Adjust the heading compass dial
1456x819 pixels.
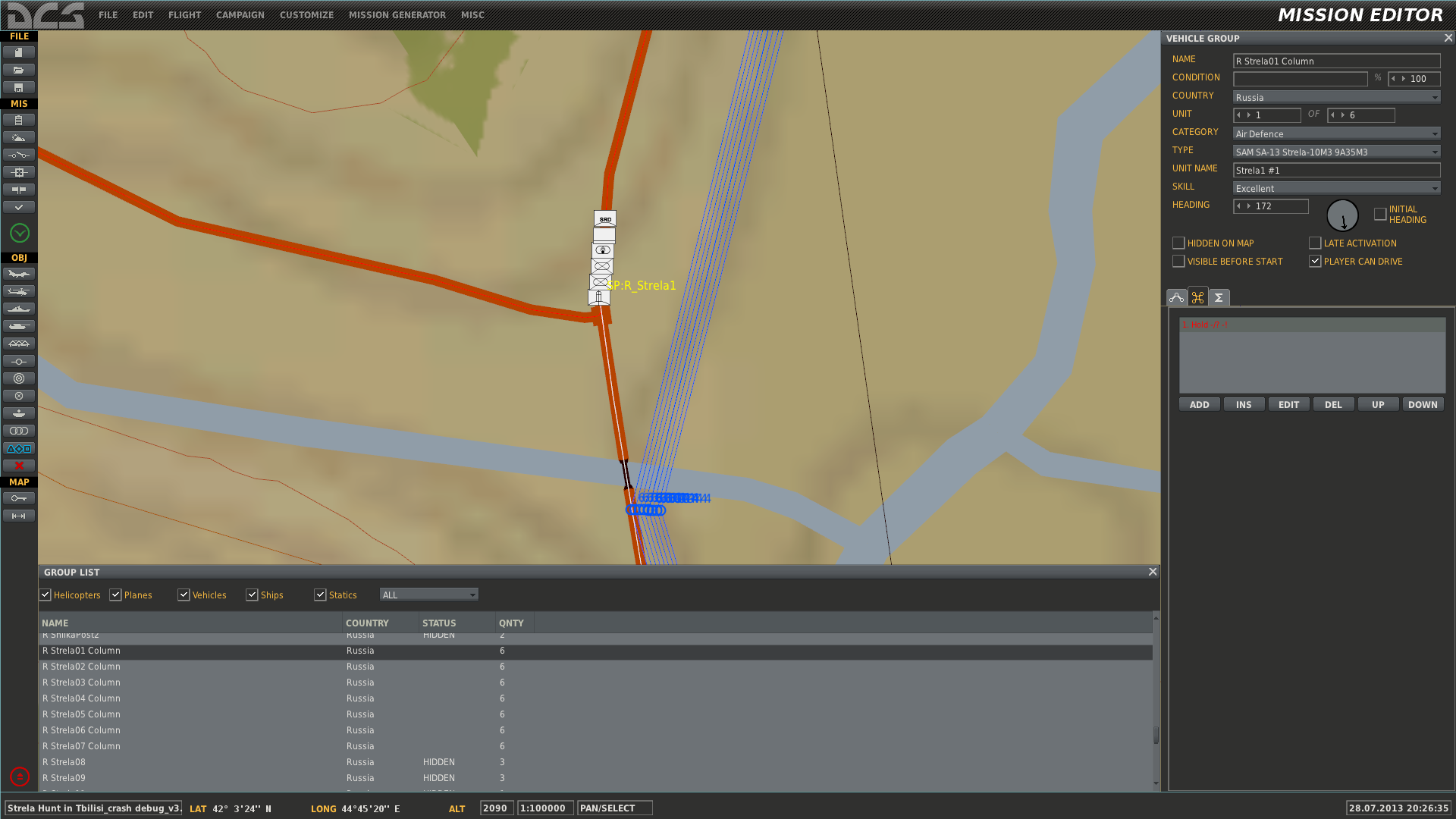point(1342,215)
